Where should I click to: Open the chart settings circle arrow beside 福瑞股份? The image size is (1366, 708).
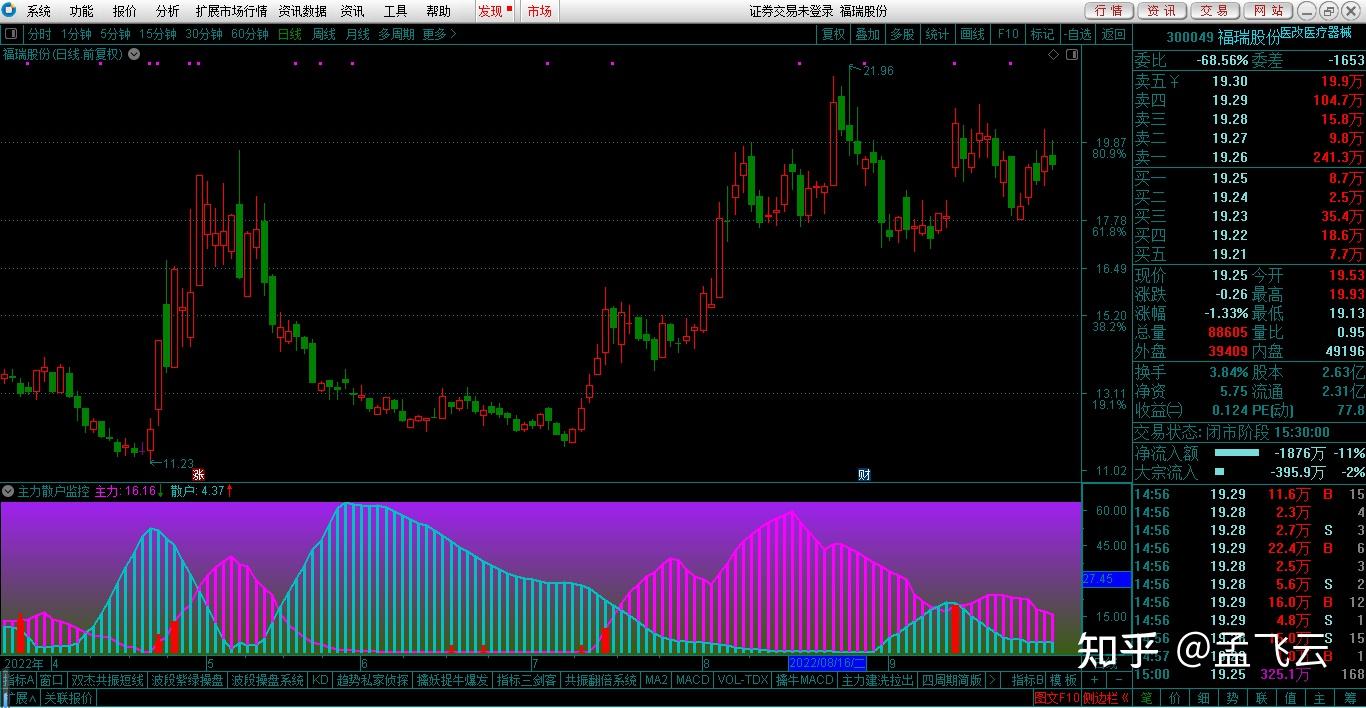(x=133, y=54)
